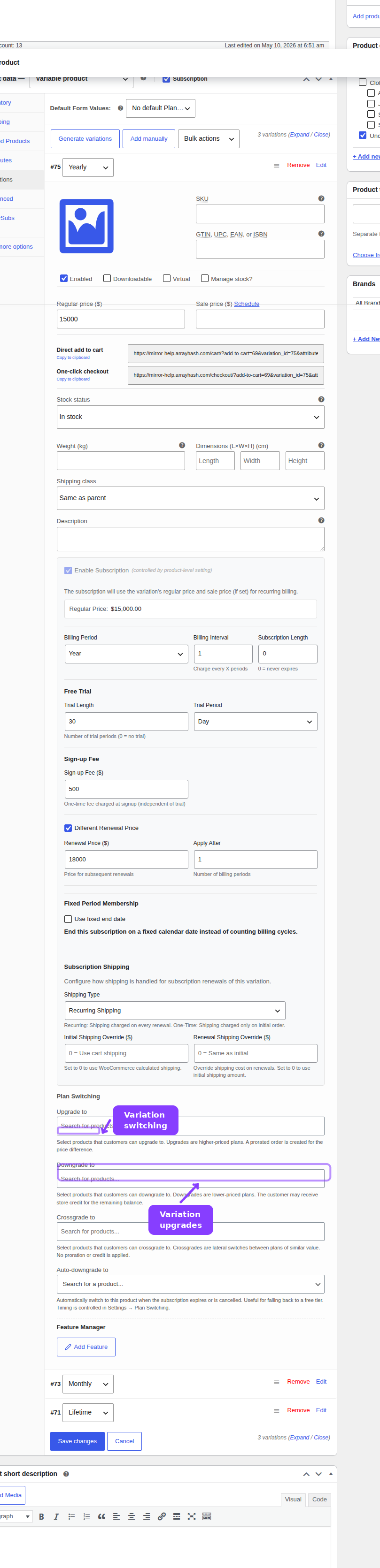Show the Description field help icon
The image size is (380, 1568).
point(321,520)
